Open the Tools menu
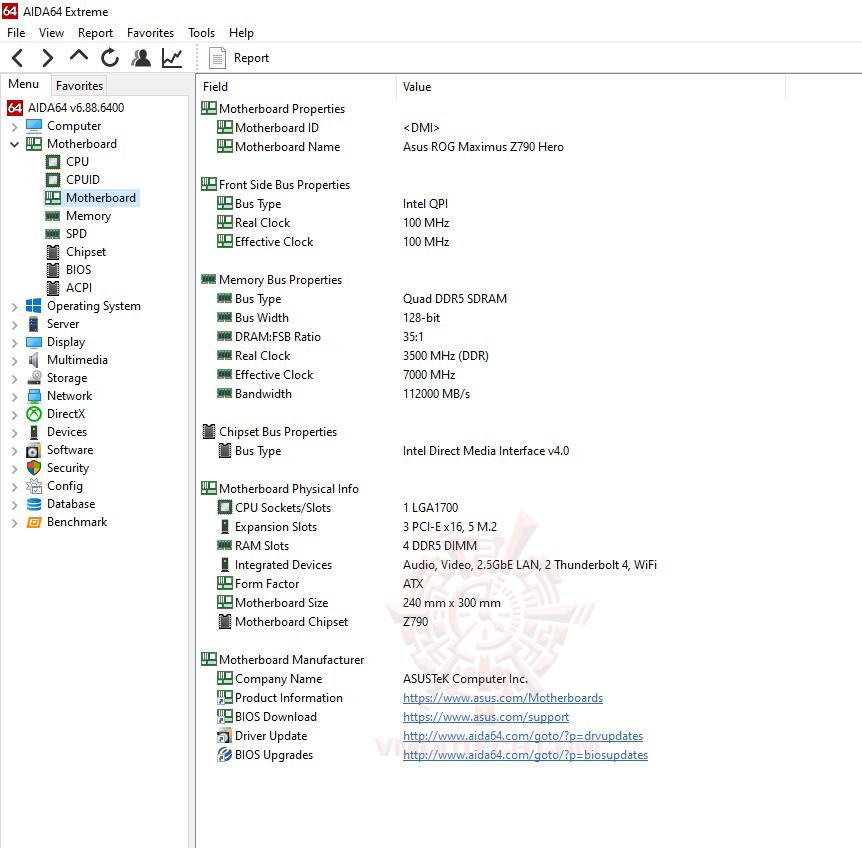The height and width of the screenshot is (848, 862). 201,33
